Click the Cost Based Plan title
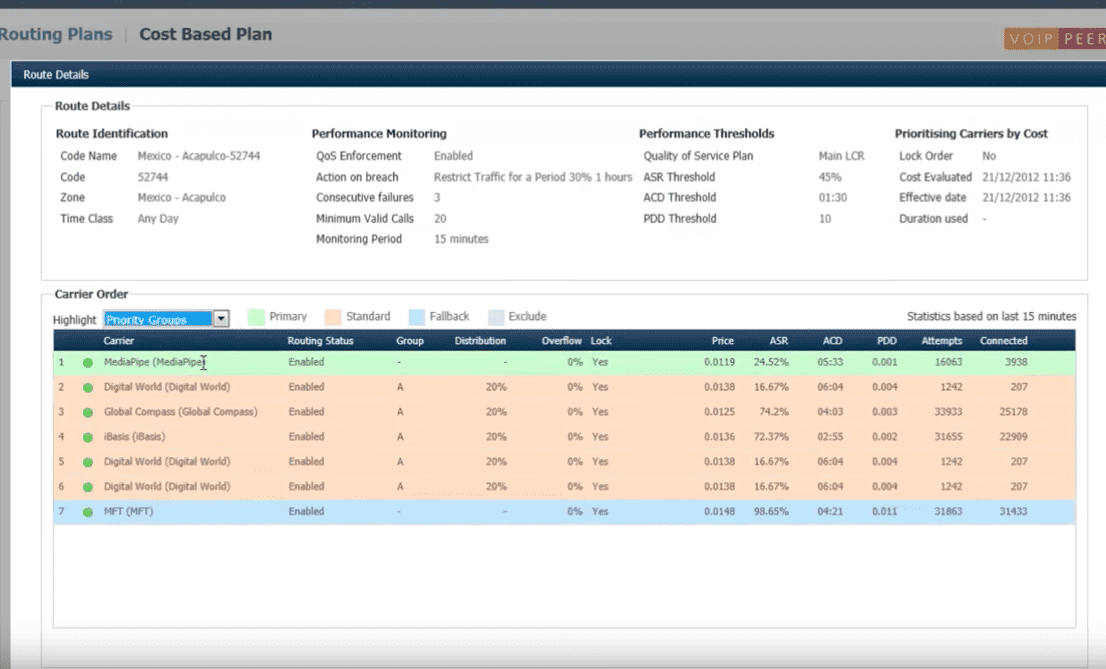The image size is (1106, 669). pos(205,35)
